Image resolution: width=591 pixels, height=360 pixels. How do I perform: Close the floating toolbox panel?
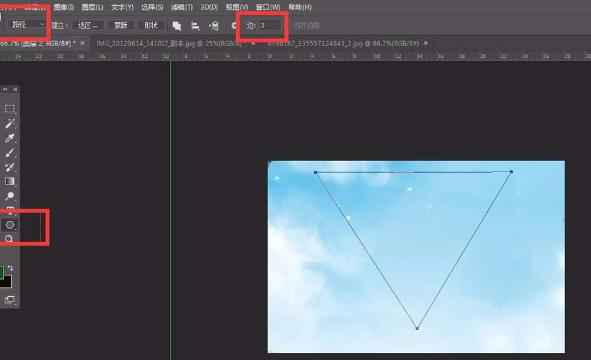pos(15,90)
